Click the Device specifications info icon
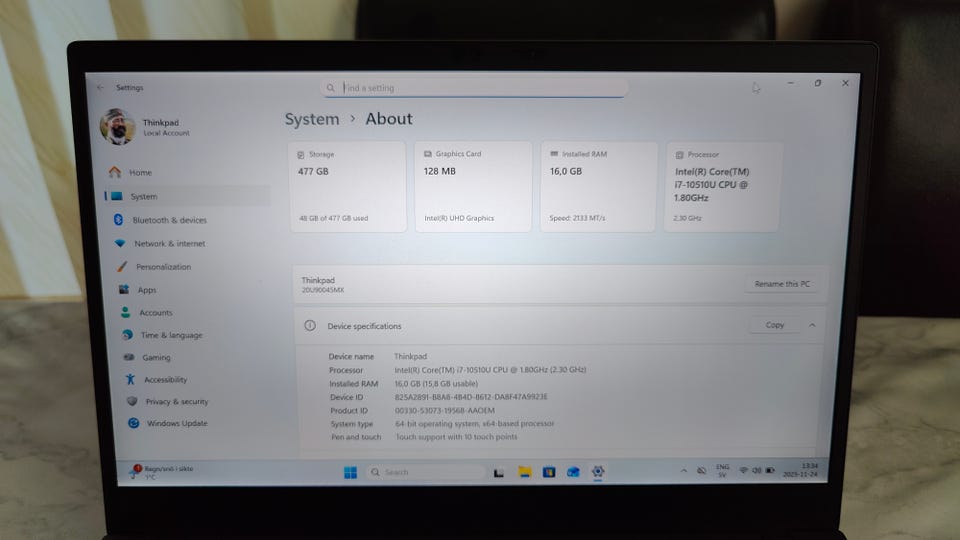This screenshot has height=540, width=960. click(310, 326)
